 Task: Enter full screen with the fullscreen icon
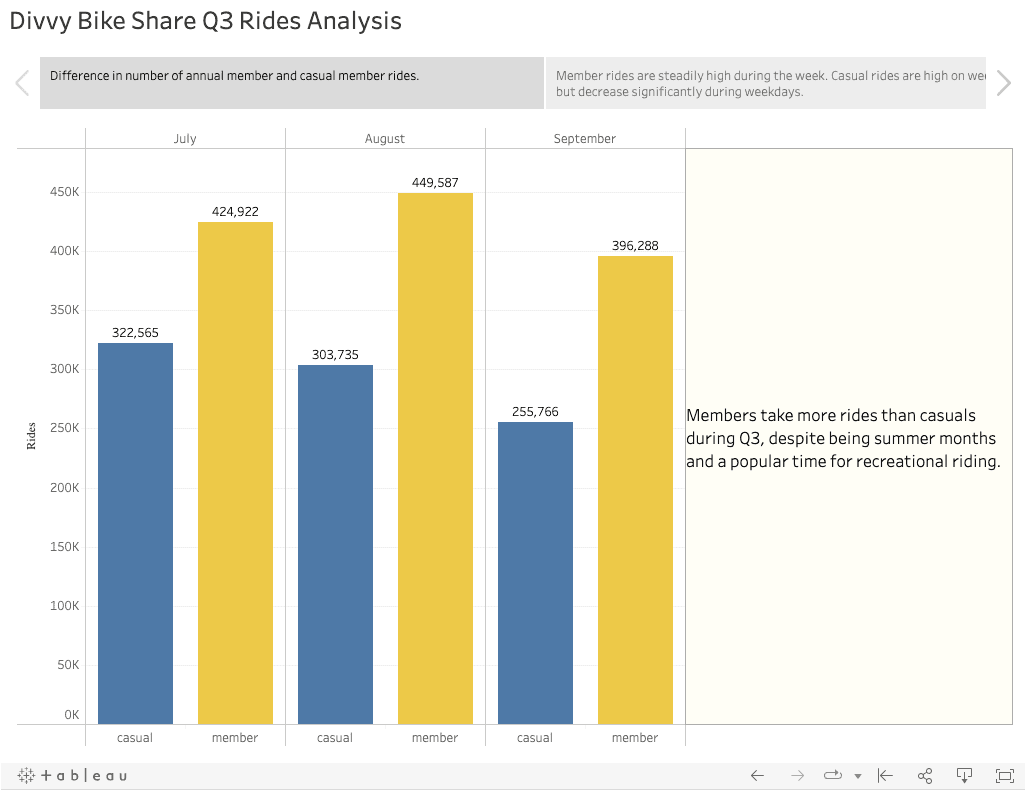[1005, 776]
